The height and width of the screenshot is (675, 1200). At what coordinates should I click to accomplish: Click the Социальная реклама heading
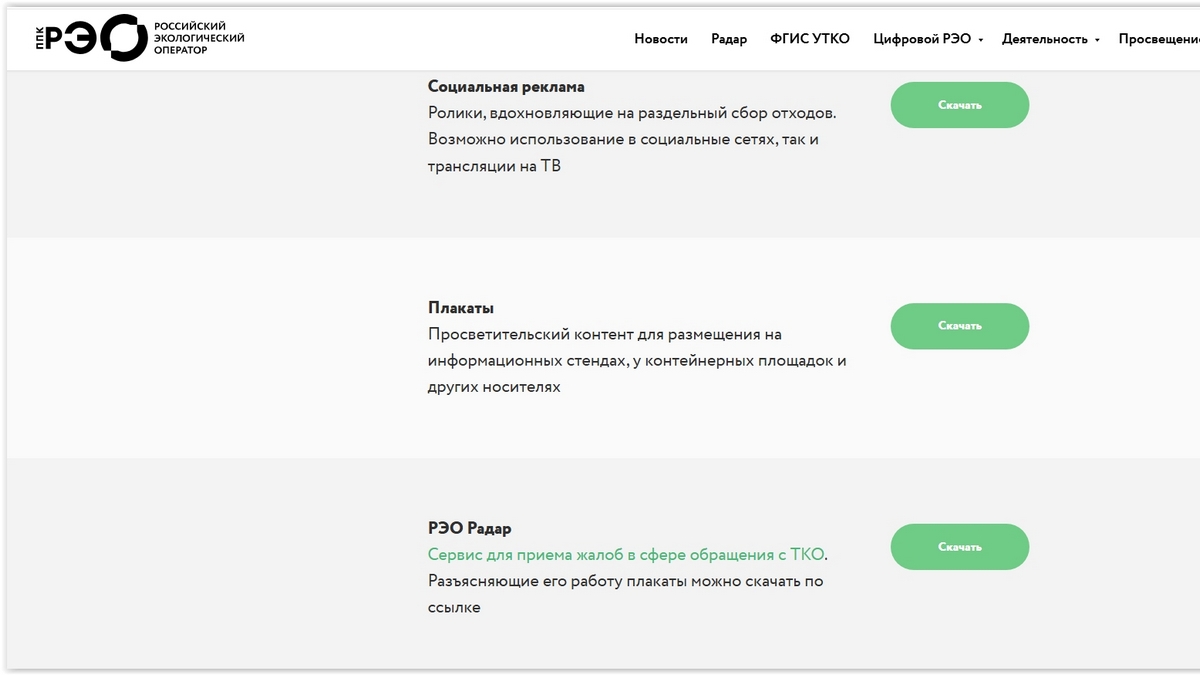tap(506, 87)
